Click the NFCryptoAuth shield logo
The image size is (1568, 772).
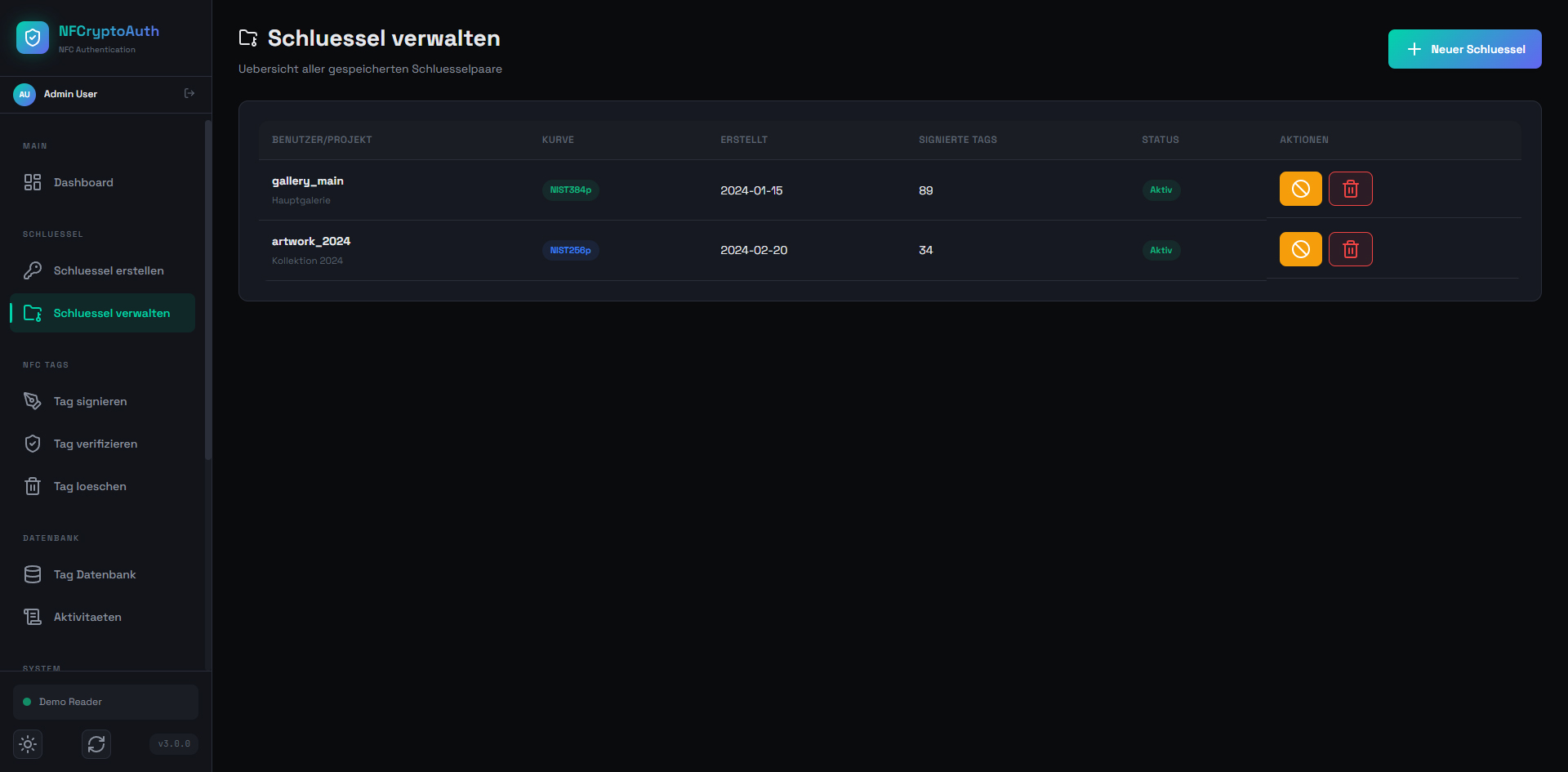[33, 38]
